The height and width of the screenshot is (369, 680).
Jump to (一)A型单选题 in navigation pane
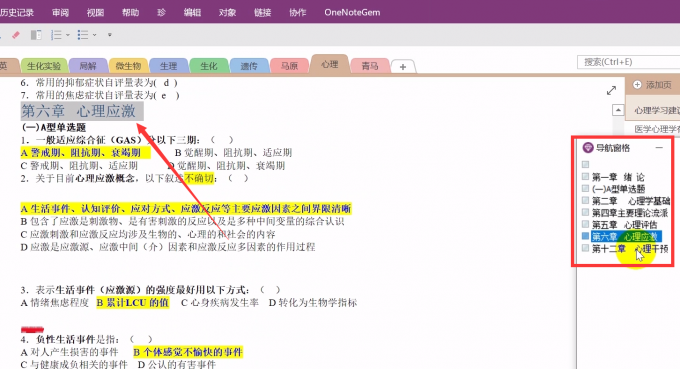(x=618, y=189)
